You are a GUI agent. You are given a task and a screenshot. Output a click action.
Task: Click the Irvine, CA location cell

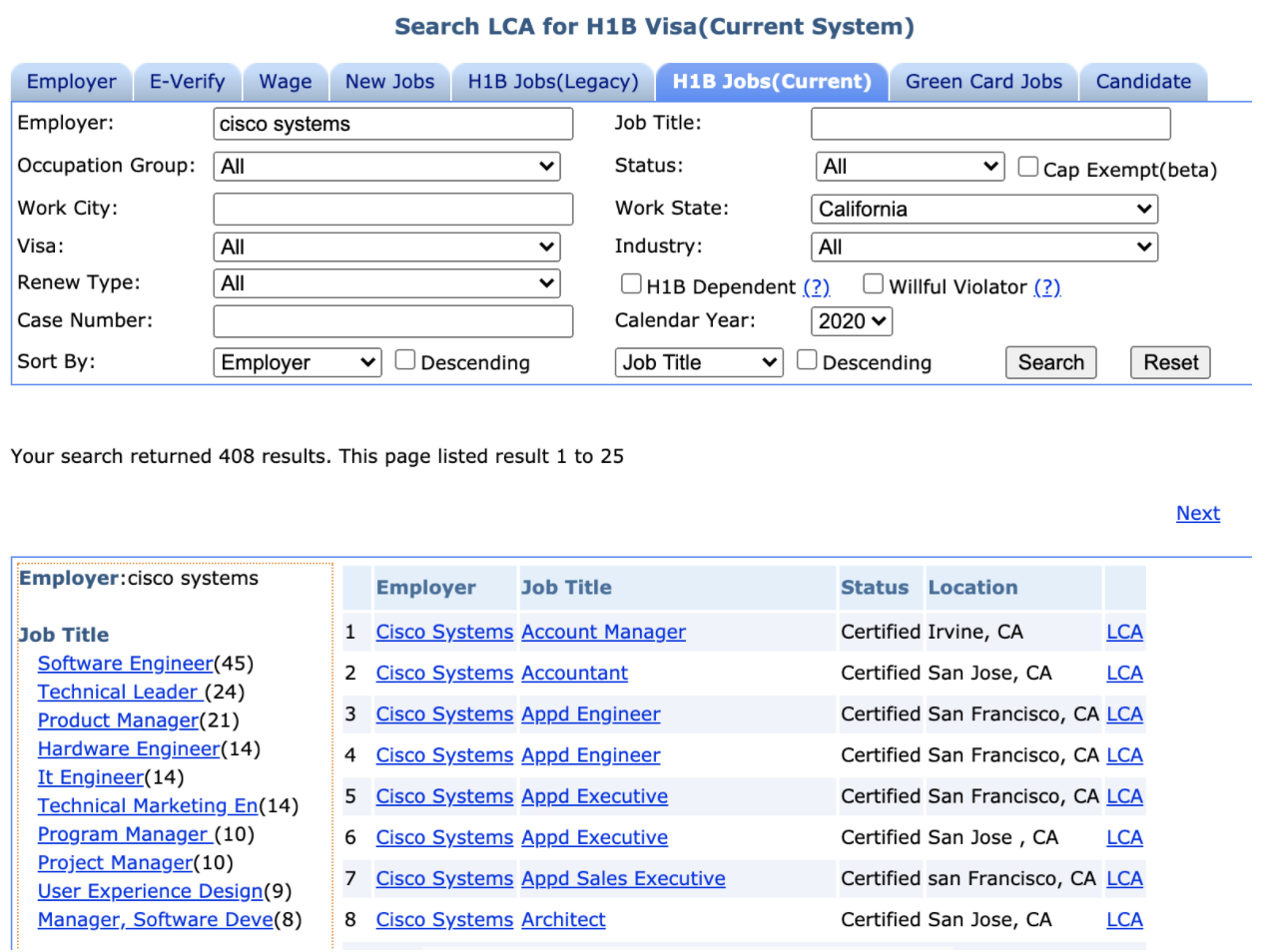click(x=975, y=633)
